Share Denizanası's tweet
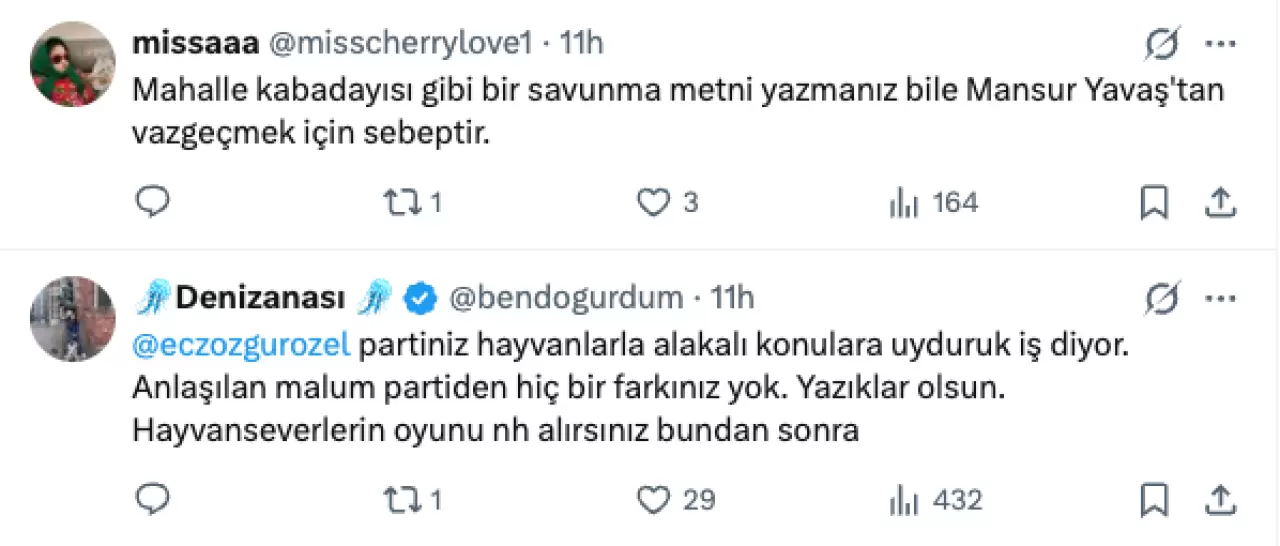This screenshot has height=546, width=1280. point(1220,499)
